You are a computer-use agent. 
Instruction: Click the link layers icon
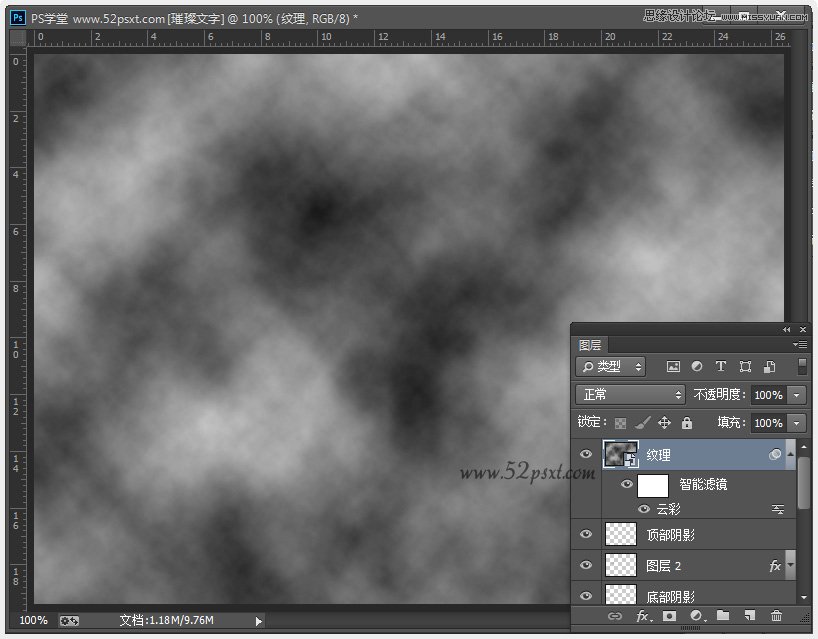pyautogui.click(x=615, y=616)
